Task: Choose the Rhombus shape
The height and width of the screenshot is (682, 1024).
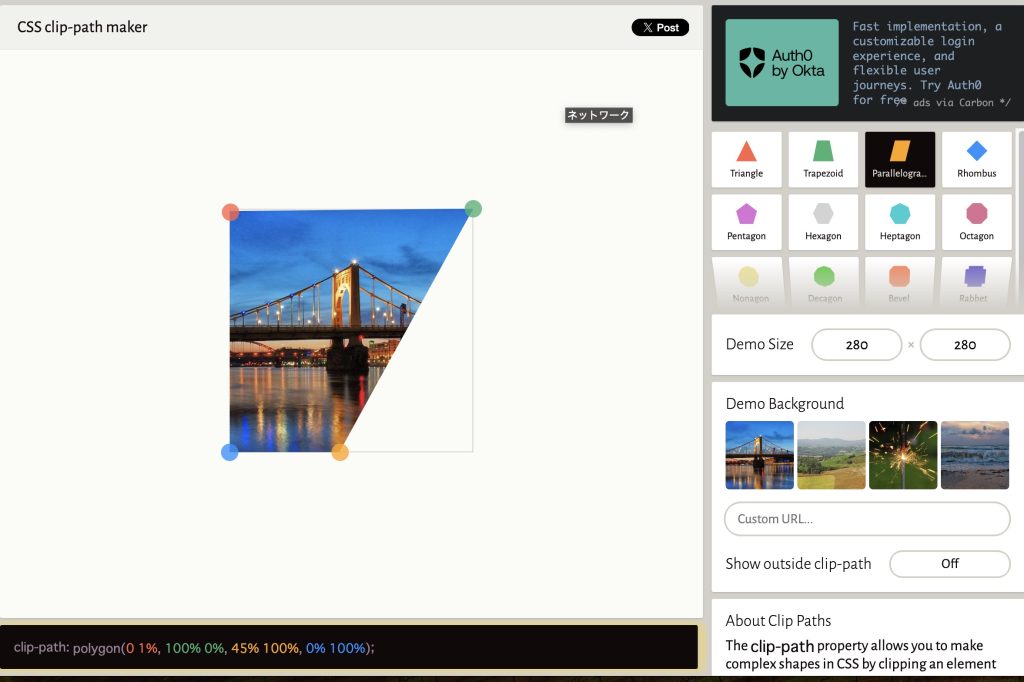Action: tap(976, 159)
